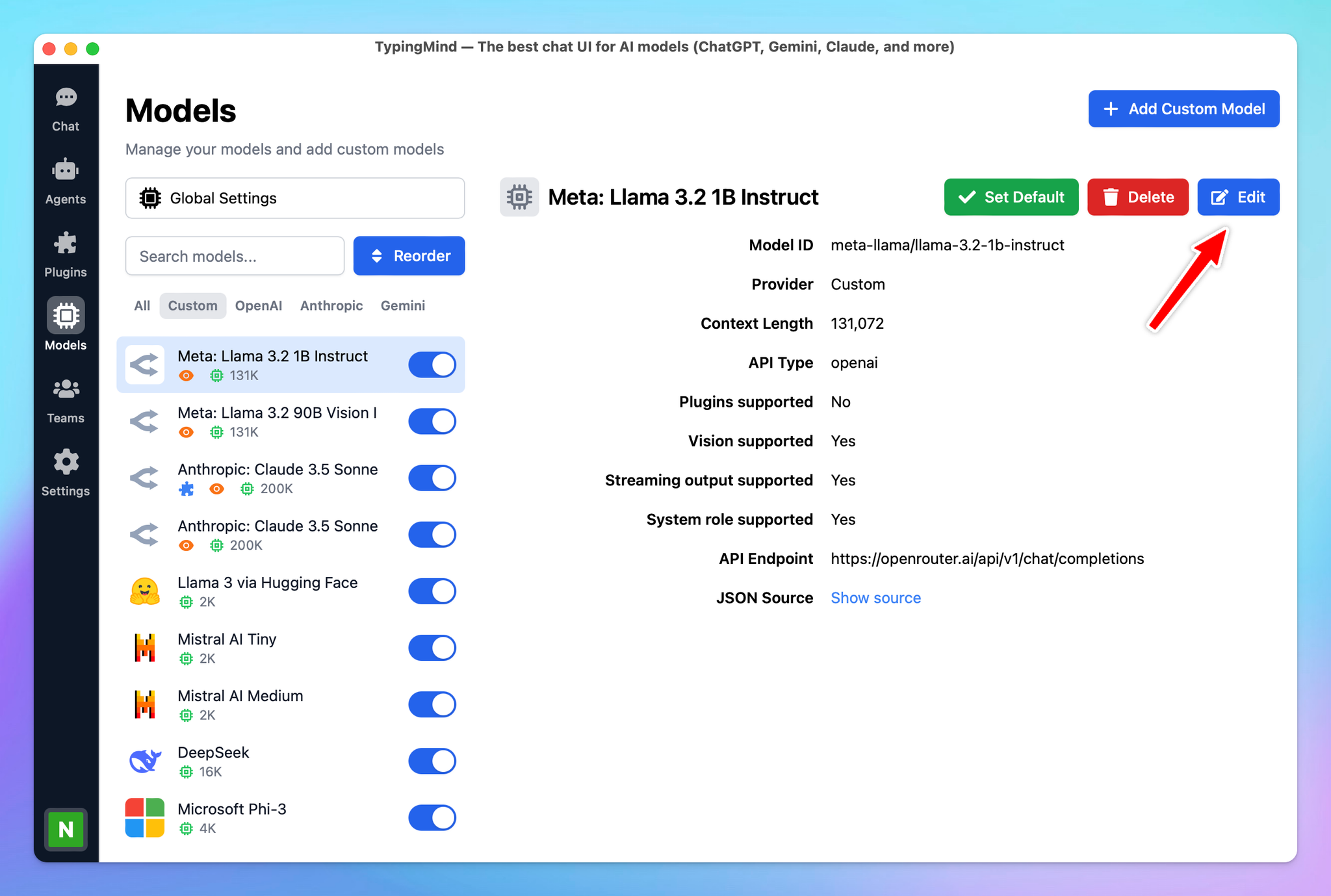1331x896 pixels.
Task: Click Add Custom Model button
Action: (1183, 109)
